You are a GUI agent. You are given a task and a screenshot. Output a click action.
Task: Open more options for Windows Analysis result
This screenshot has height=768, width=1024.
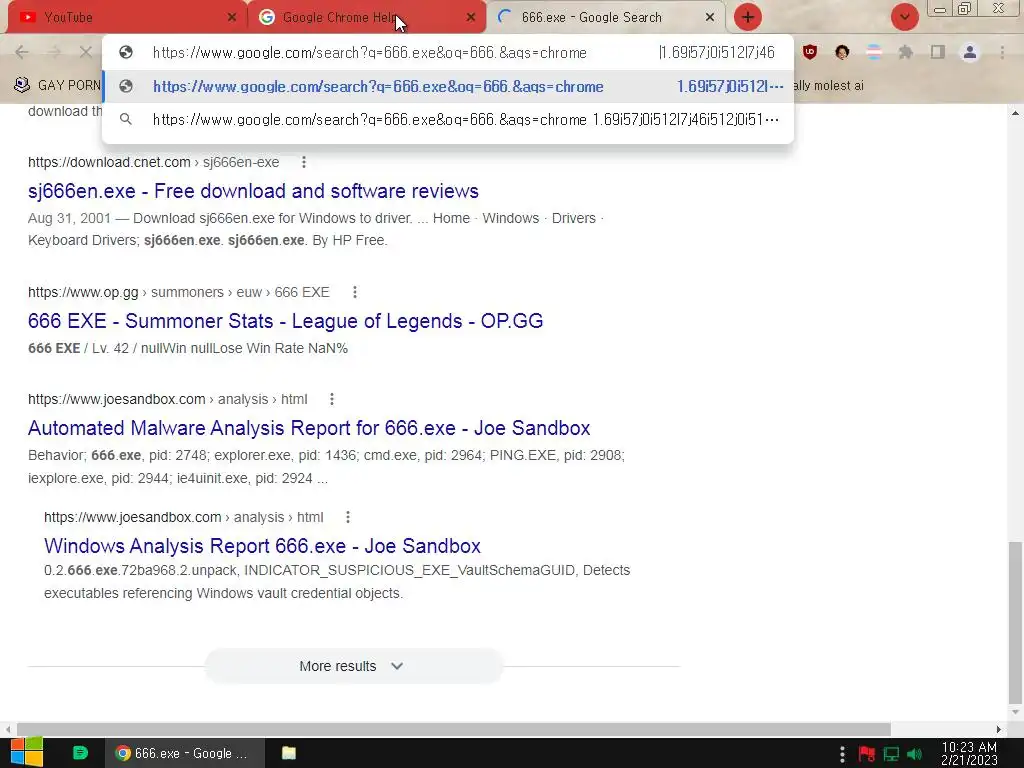pyautogui.click(x=348, y=517)
